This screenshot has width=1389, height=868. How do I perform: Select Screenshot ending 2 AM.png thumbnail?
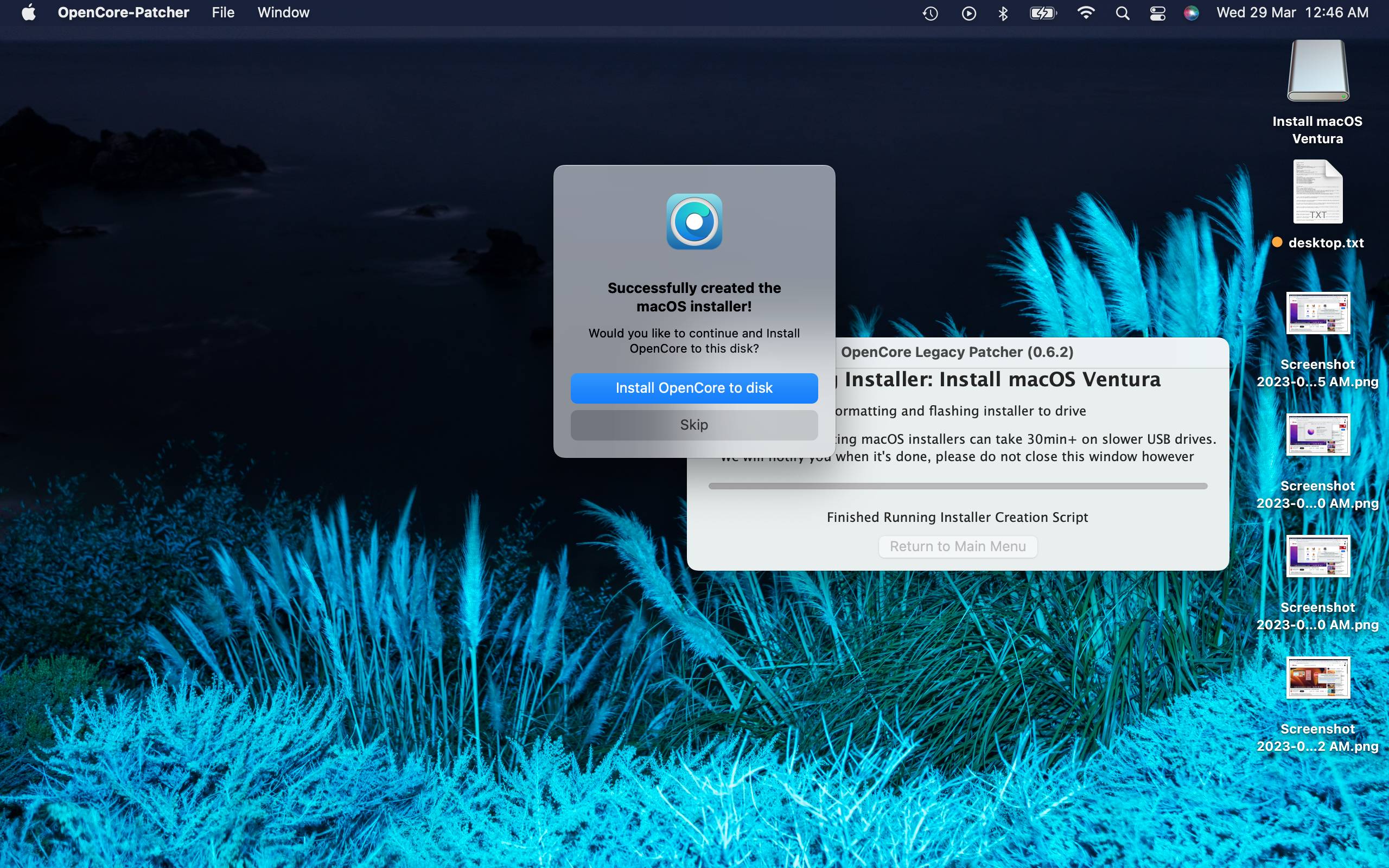coord(1318,678)
